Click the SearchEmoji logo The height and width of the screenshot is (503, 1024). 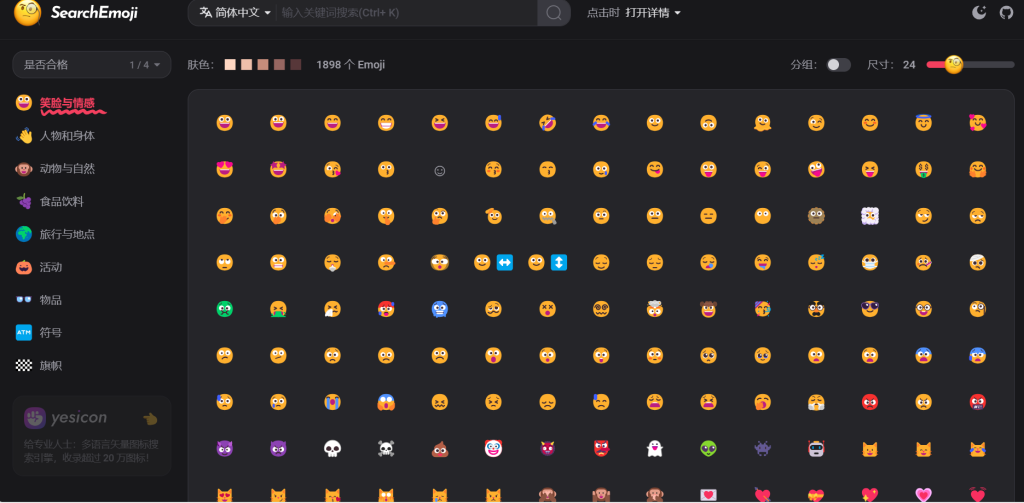76,12
